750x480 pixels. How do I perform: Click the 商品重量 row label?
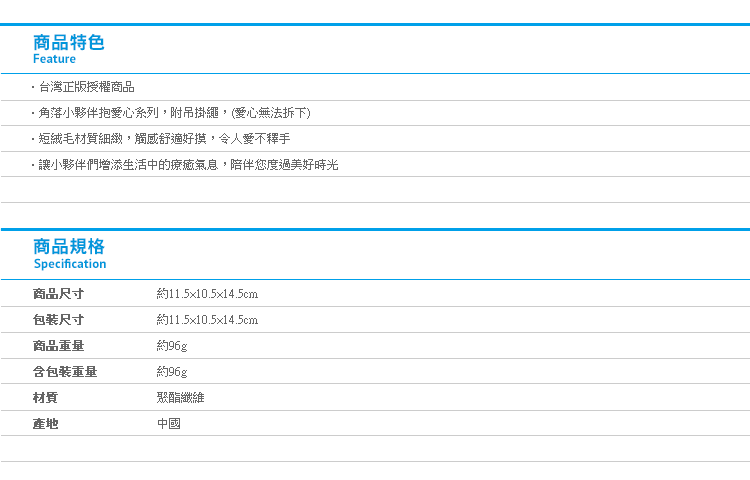click(x=58, y=345)
